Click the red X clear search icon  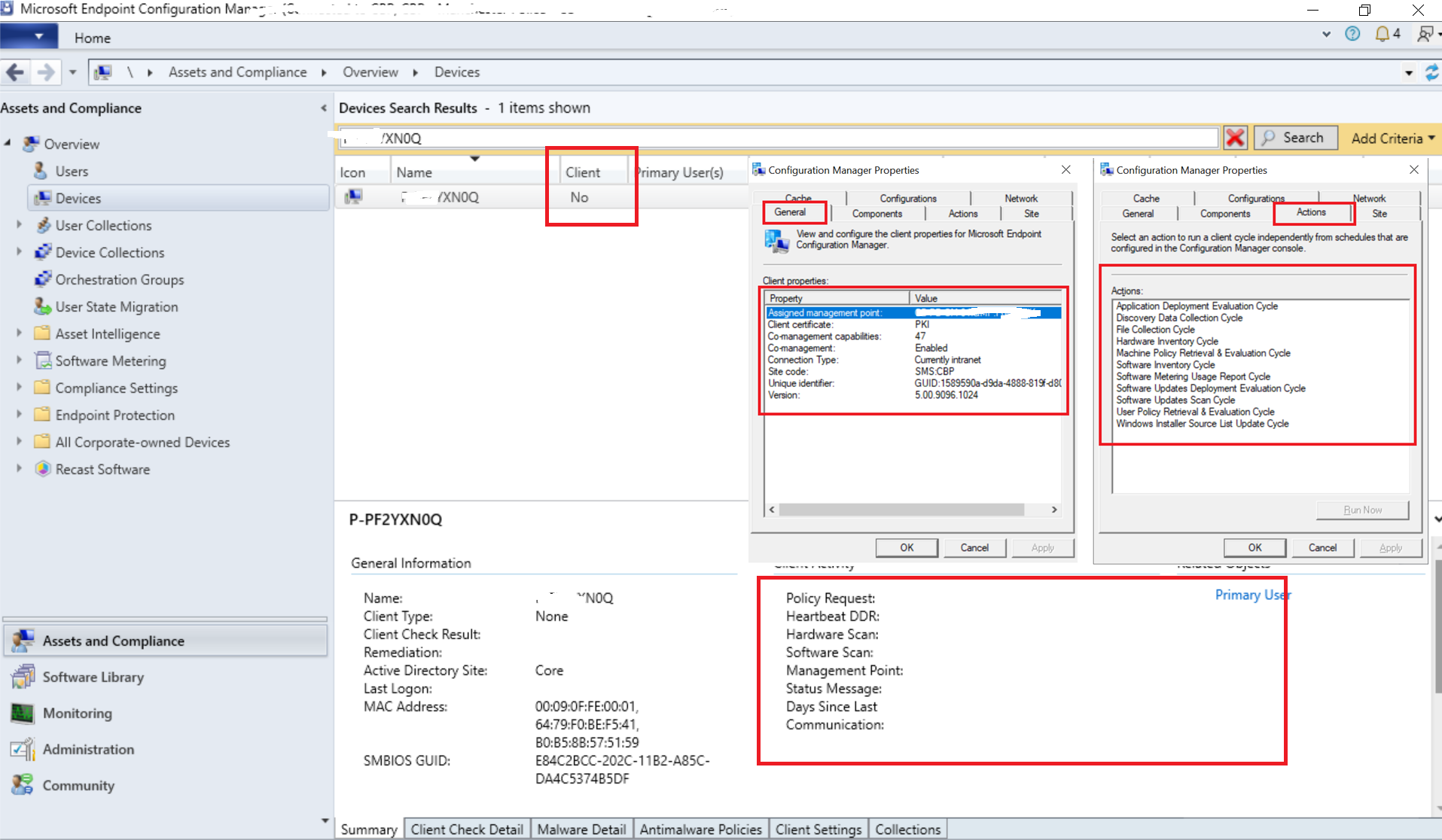pyautogui.click(x=1234, y=138)
